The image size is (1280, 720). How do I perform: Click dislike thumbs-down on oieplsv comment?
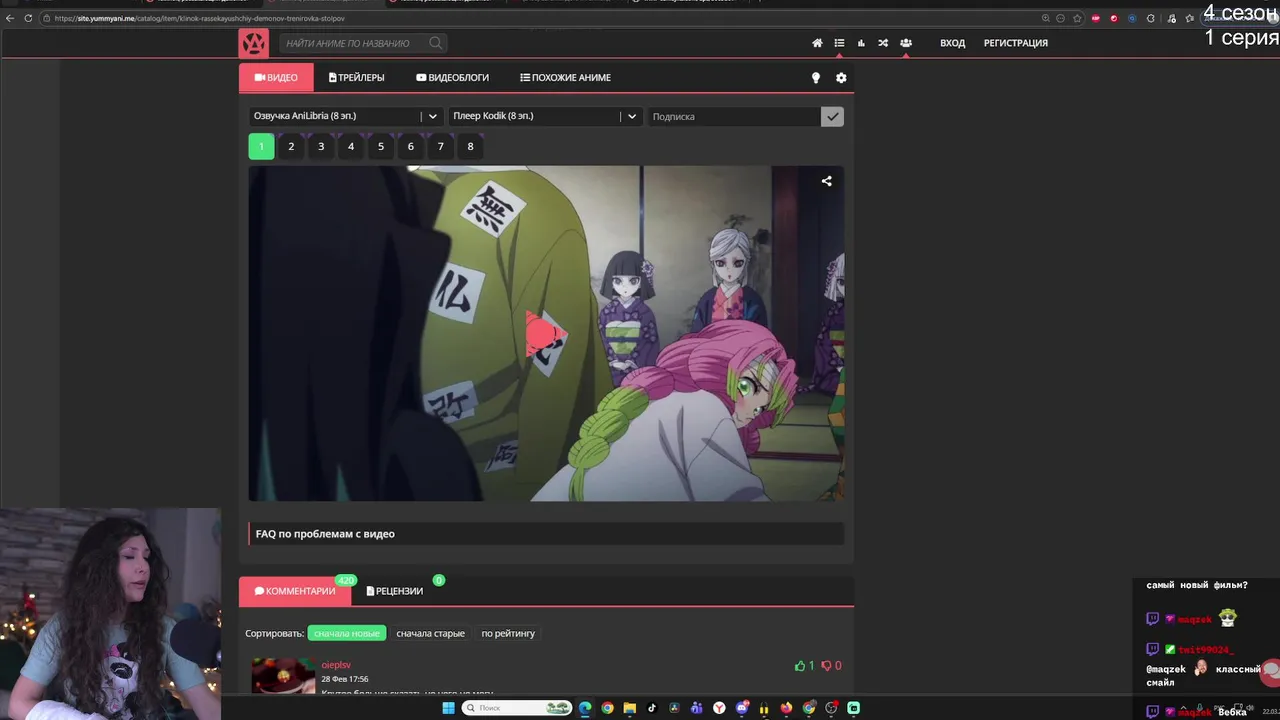pyautogui.click(x=827, y=665)
